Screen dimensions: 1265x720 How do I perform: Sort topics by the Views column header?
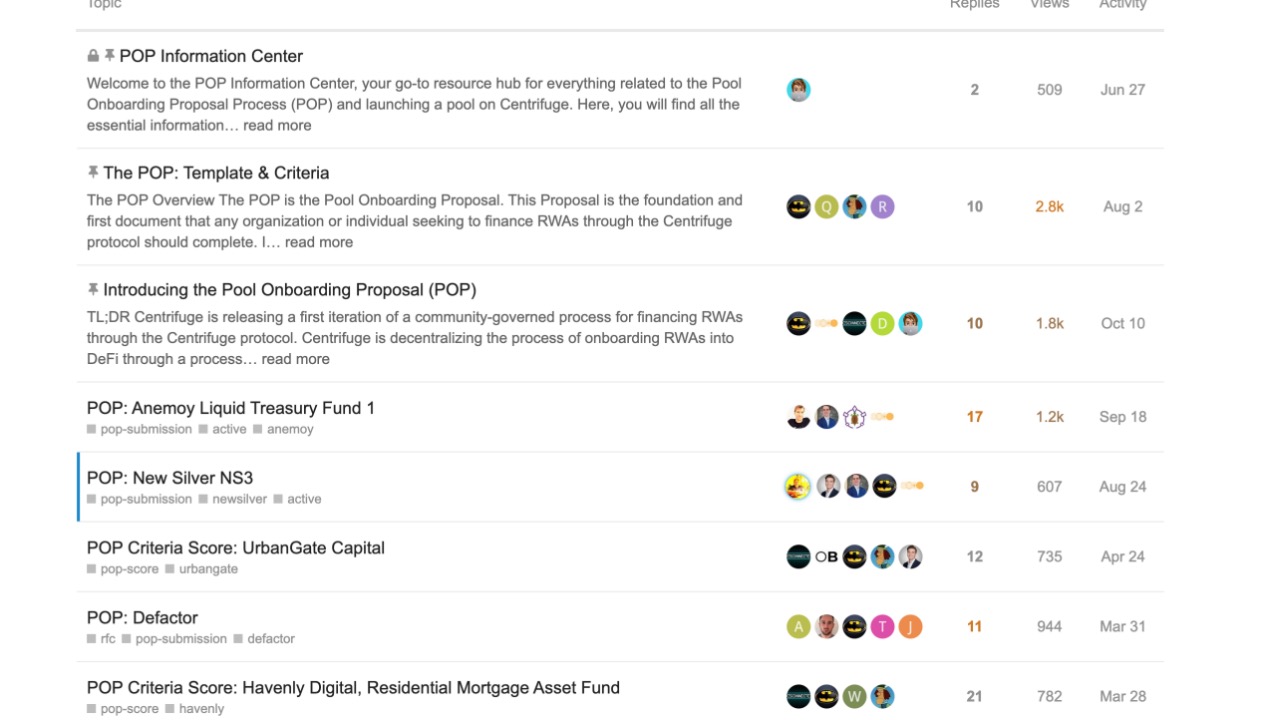tap(1050, 5)
